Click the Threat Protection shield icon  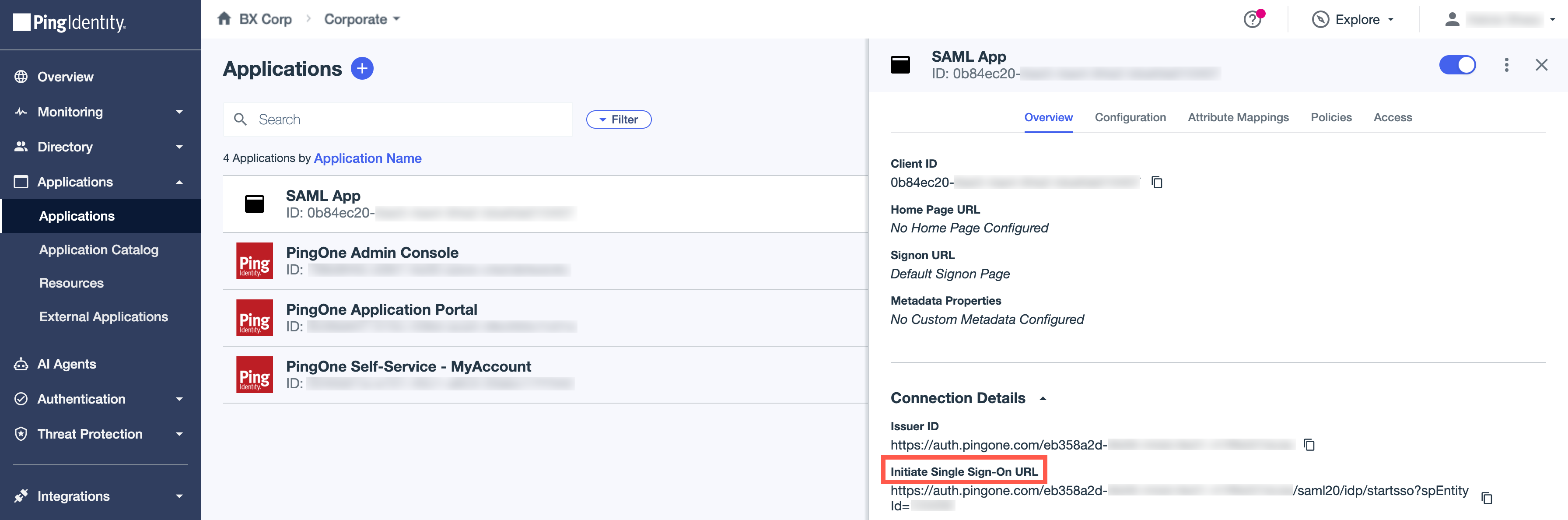point(21,434)
